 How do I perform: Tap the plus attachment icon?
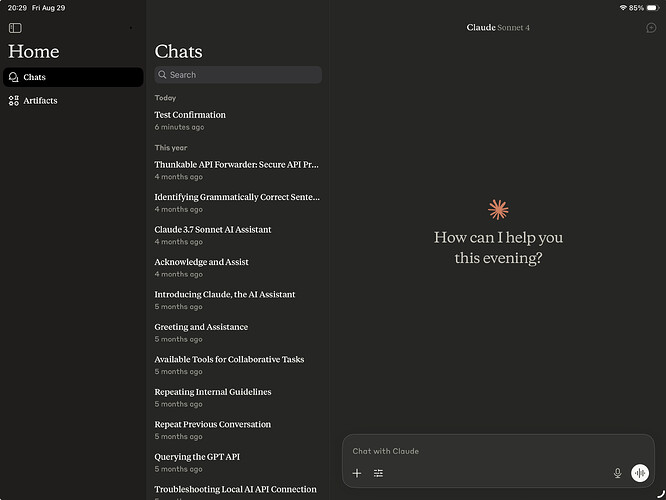pos(357,473)
